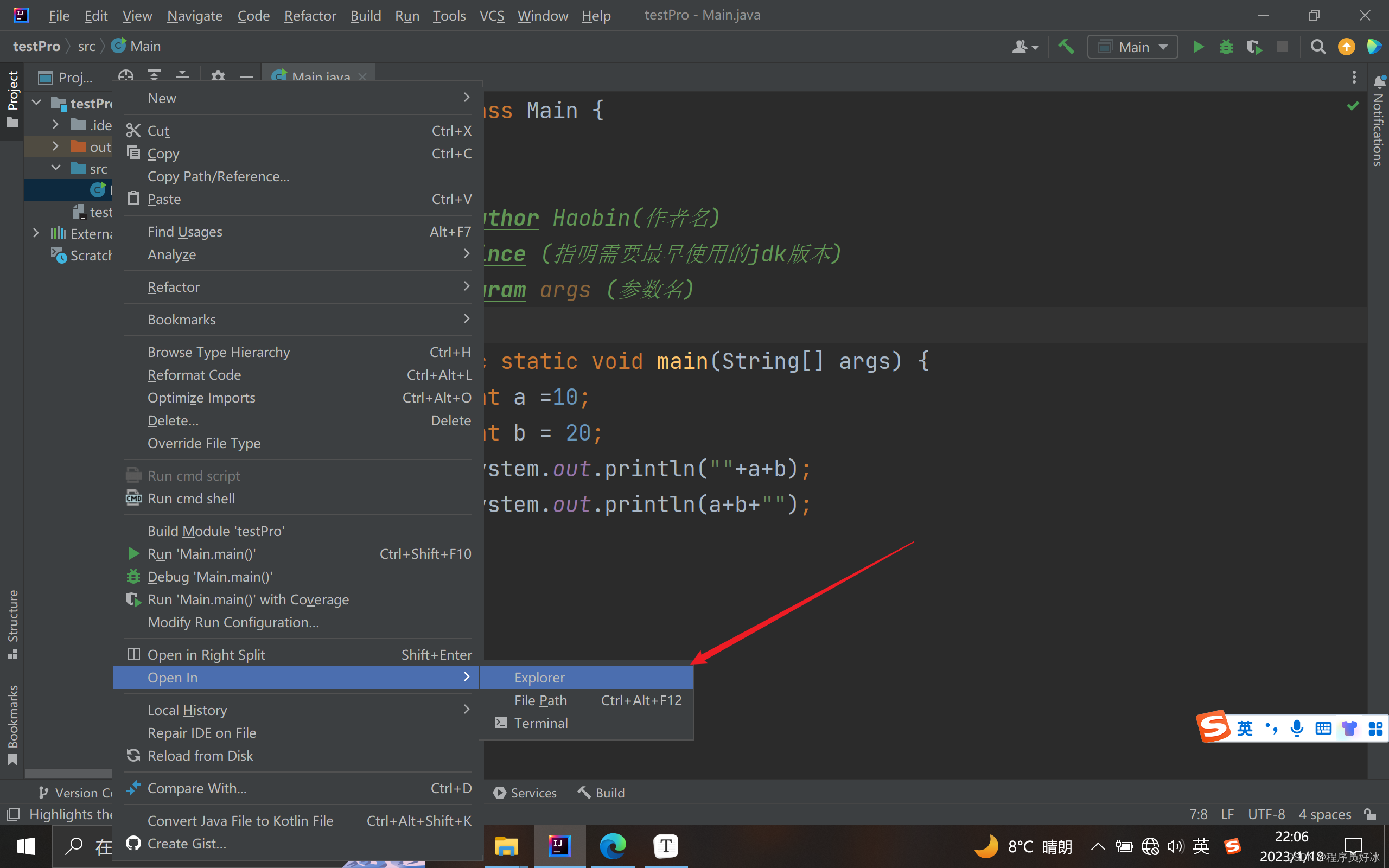The image size is (1389, 868).
Task: Click project tree horizontal scrollbar
Action: pos(68,773)
